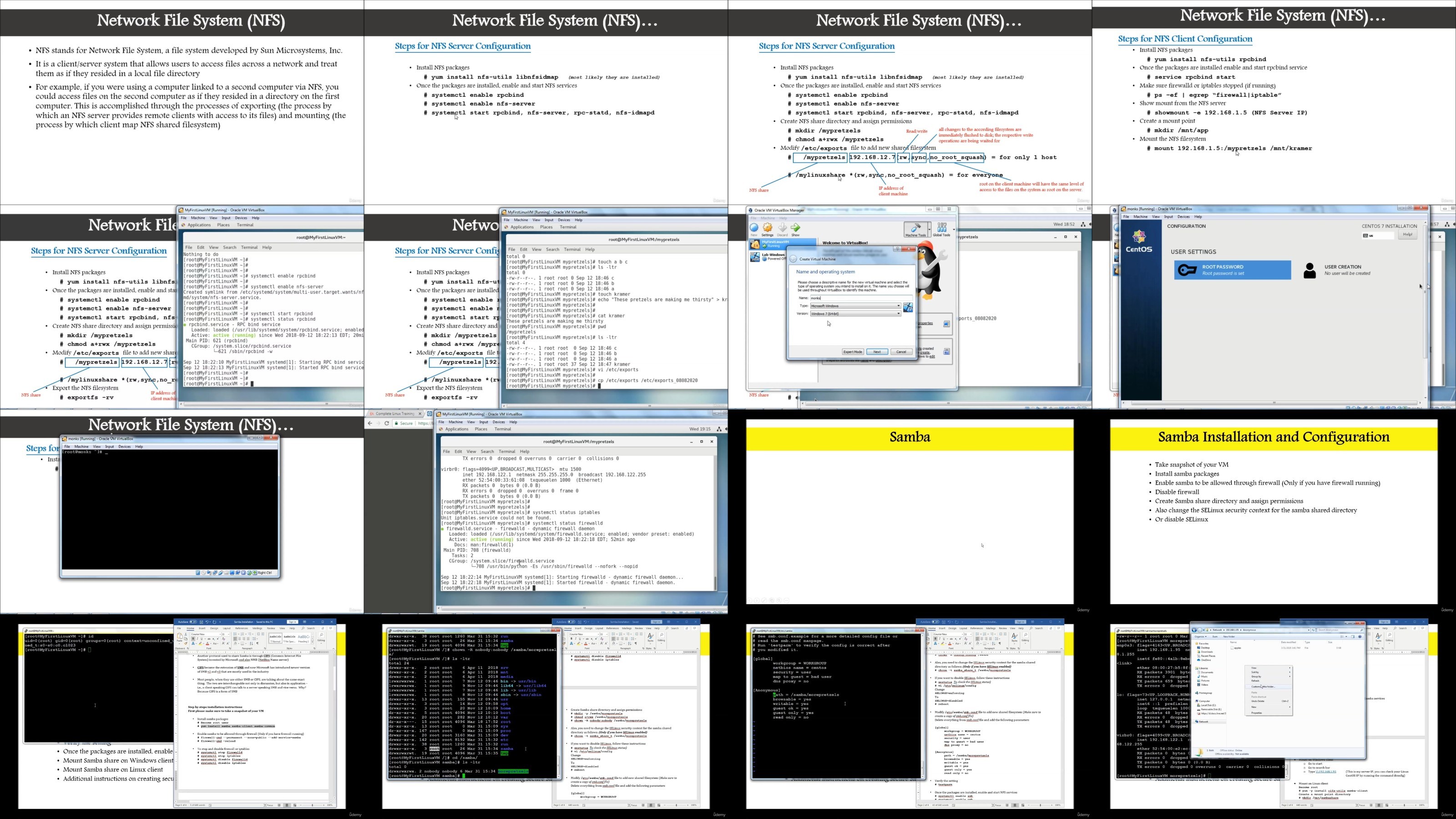This screenshot has width=1456, height=819.
Task: Select Properties in the Explorer context menu
Action: [x=1257, y=713]
